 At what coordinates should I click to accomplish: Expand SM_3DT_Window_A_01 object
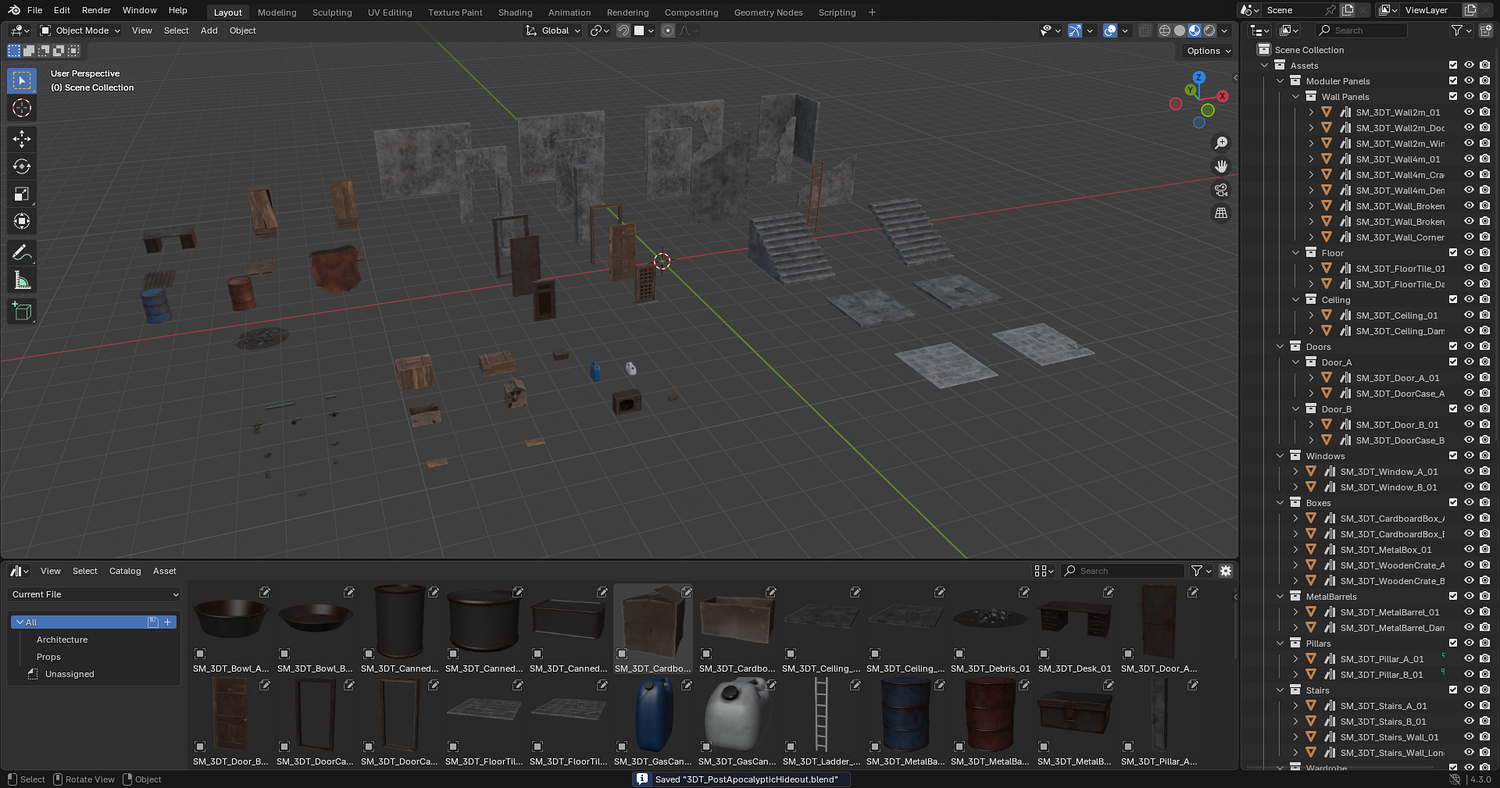click(1296, 472)
